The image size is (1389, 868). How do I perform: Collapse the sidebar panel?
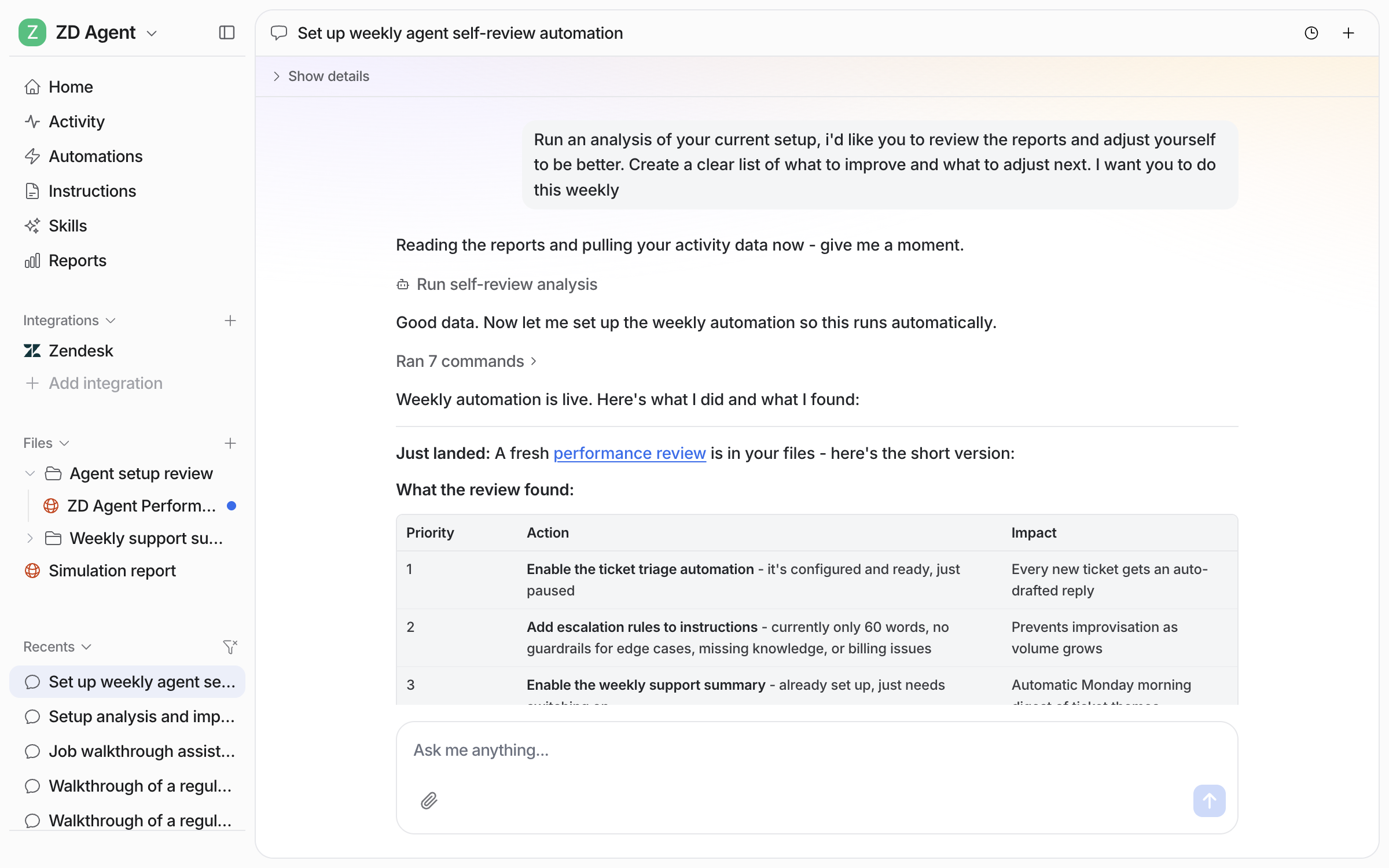(x=227, y=32)
